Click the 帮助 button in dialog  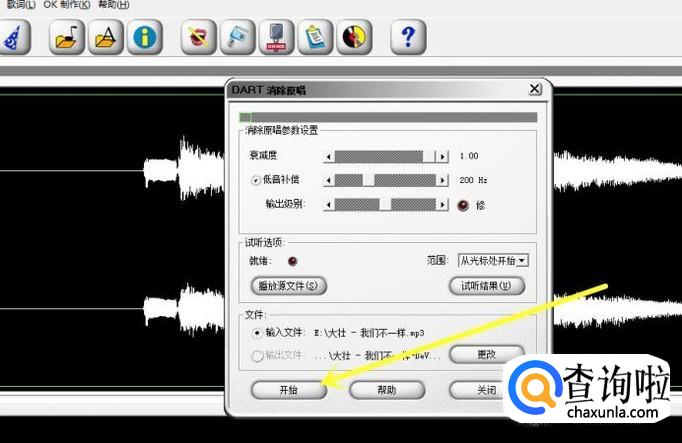(387, 390)
